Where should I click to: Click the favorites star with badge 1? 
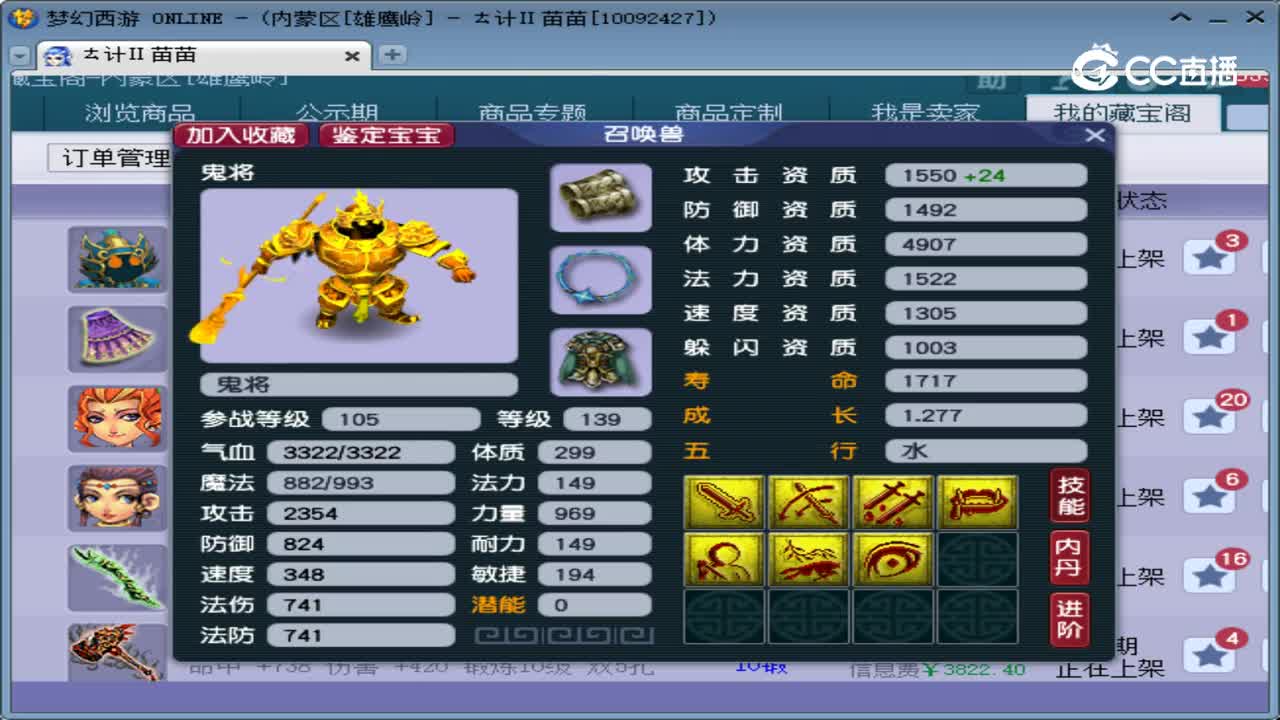(1210, 338)
